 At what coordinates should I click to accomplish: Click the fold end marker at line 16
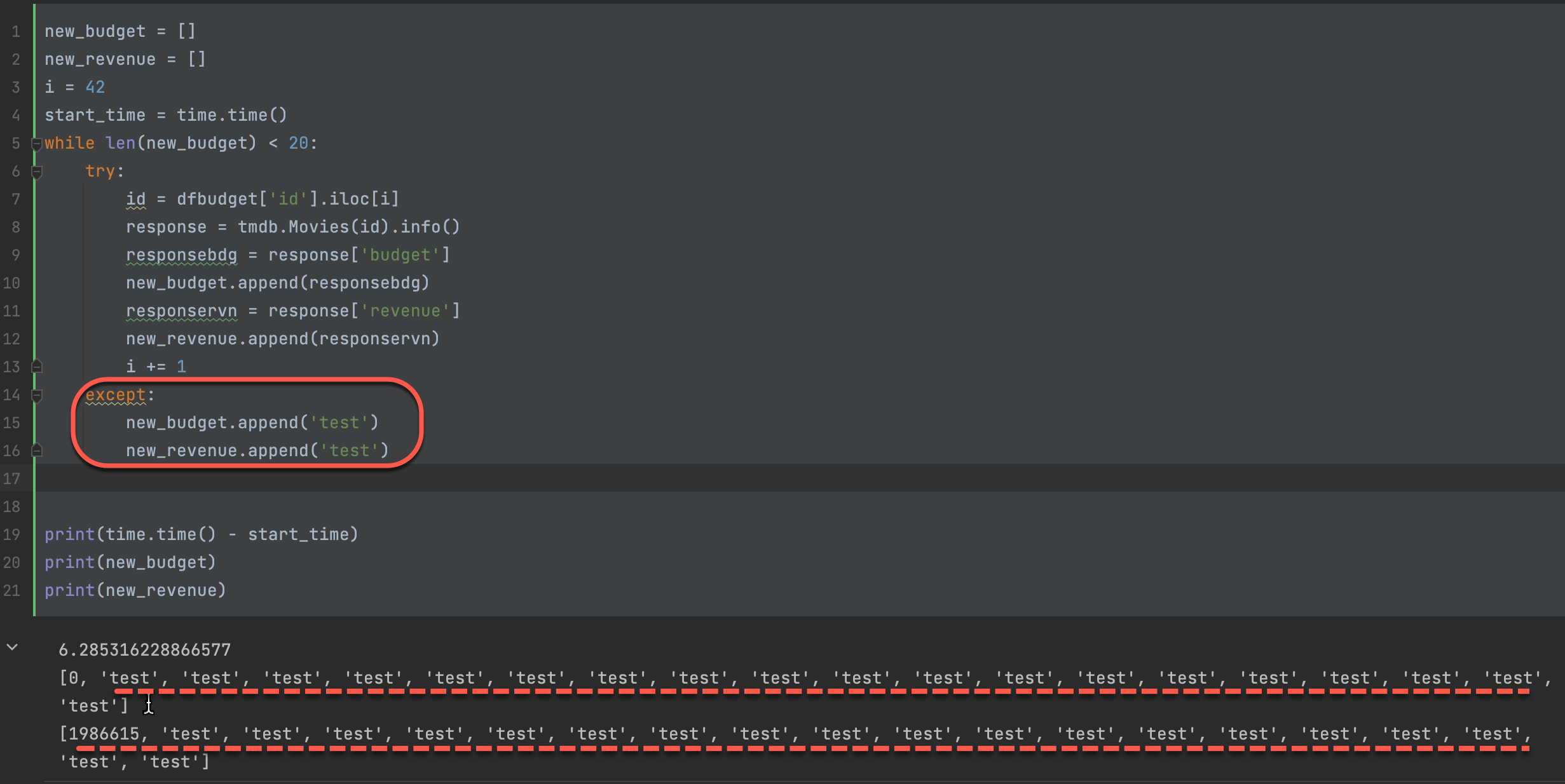[x=37, y=450]
